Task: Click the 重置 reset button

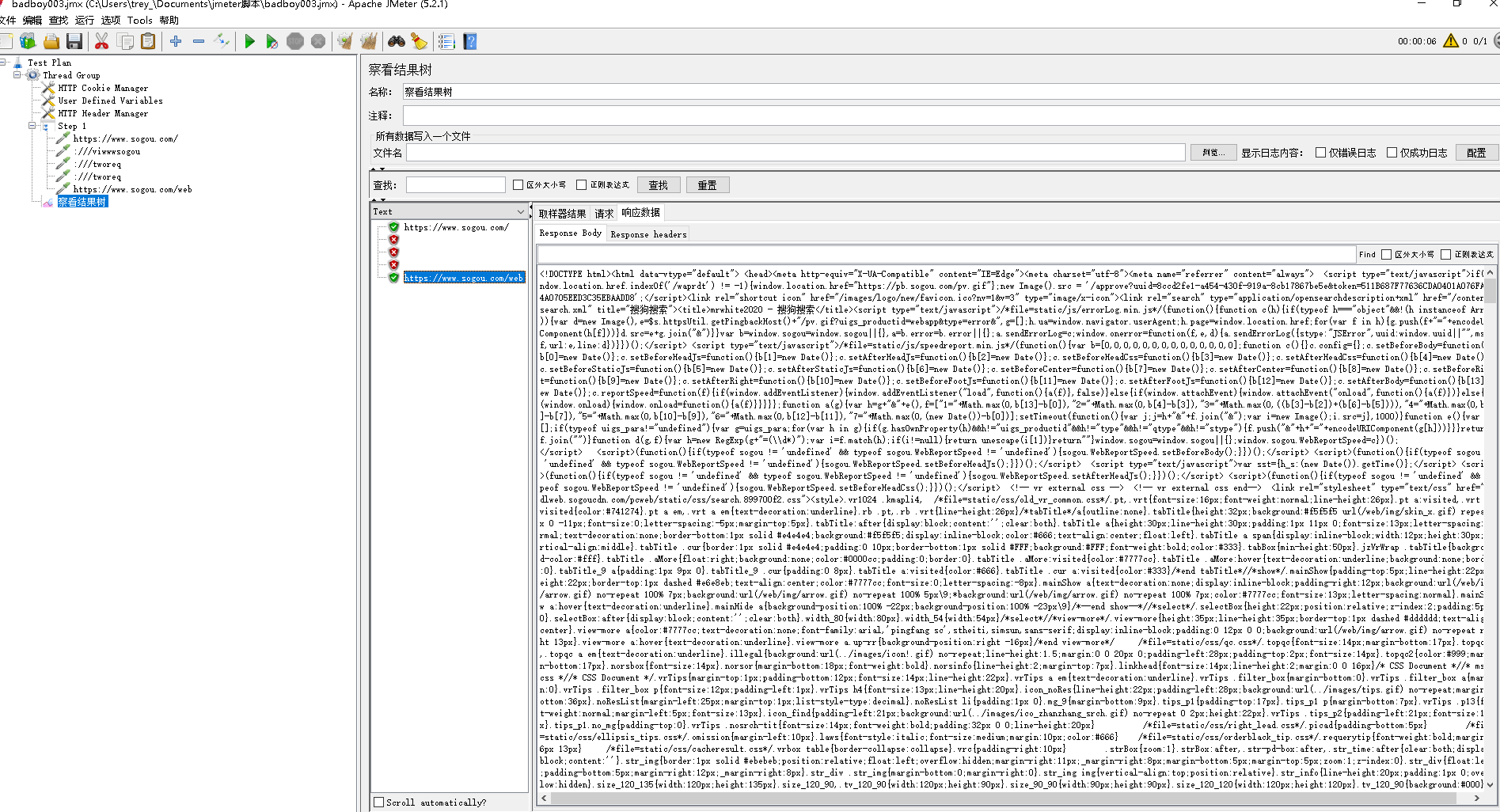Action: [707, 185]
